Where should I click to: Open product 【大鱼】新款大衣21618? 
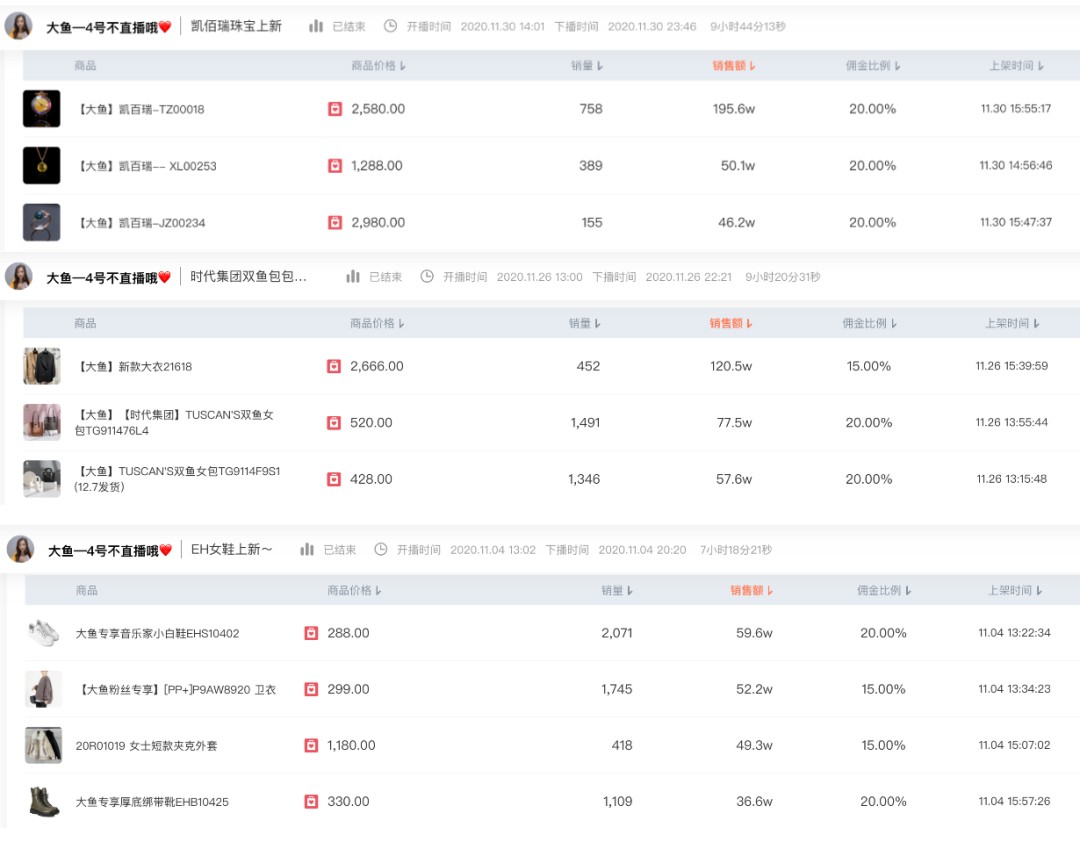[134, 367]
